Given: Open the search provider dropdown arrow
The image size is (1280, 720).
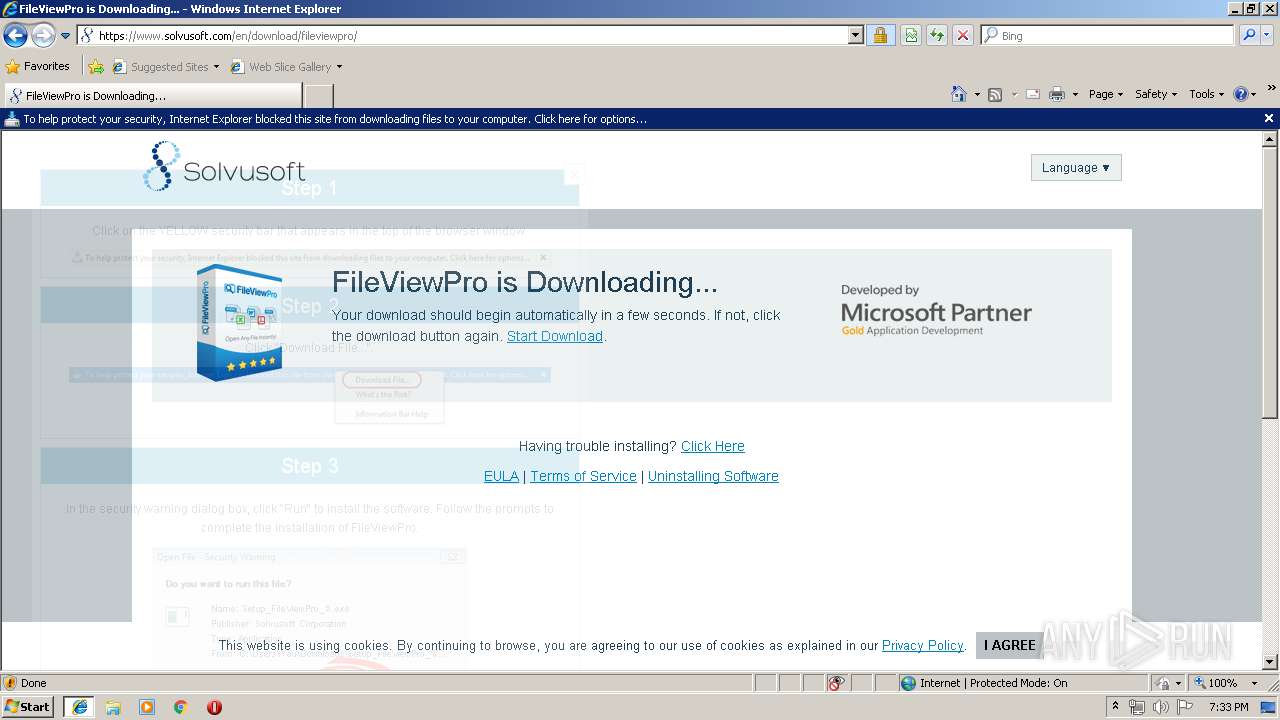Looking at the screenshot, I should pyautogui.click(x=1268, y=35).
